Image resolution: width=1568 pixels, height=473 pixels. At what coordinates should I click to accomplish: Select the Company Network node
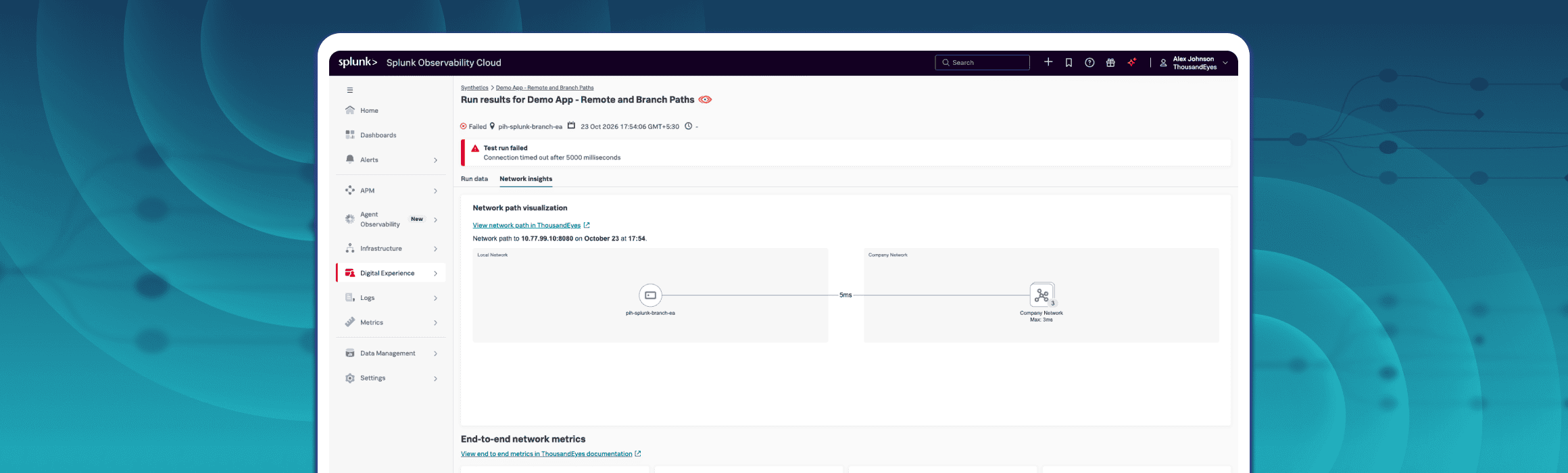pos(1042,295)
